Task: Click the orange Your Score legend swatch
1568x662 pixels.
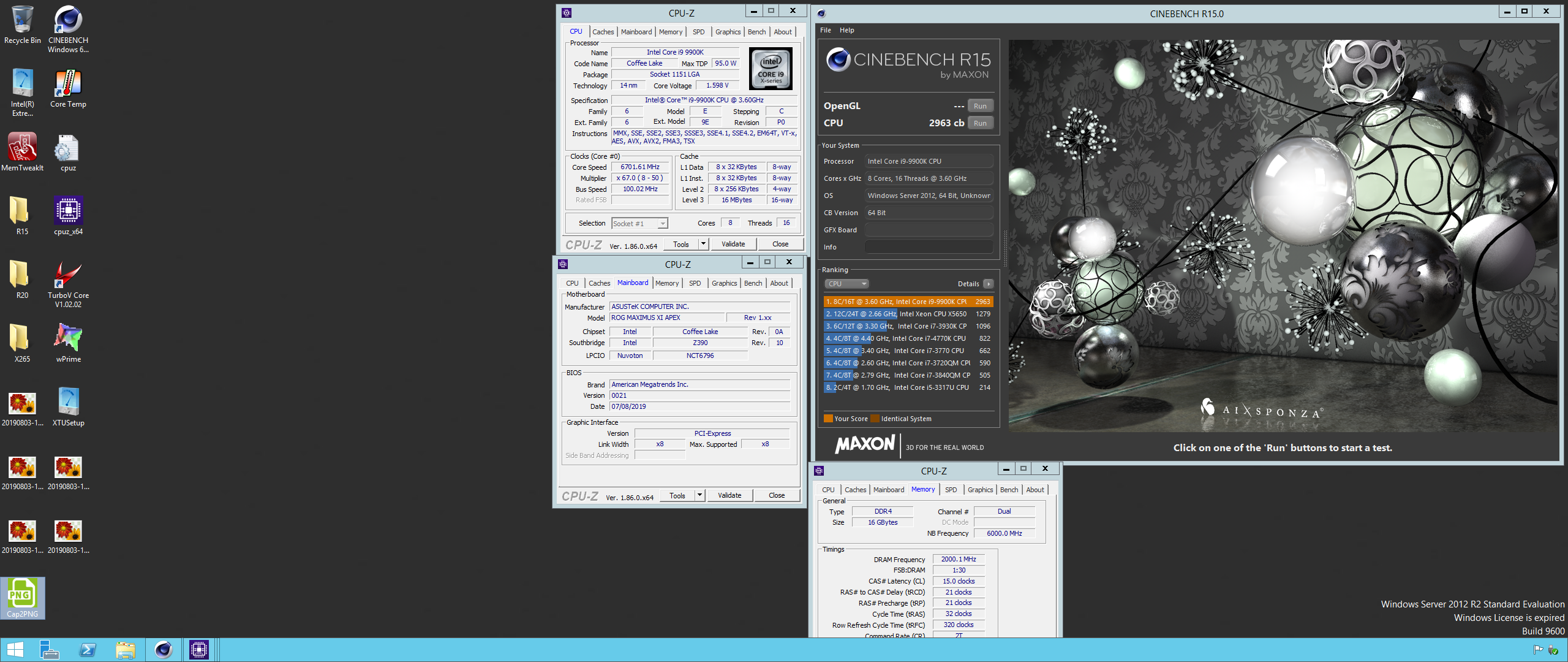Action: 828,419
